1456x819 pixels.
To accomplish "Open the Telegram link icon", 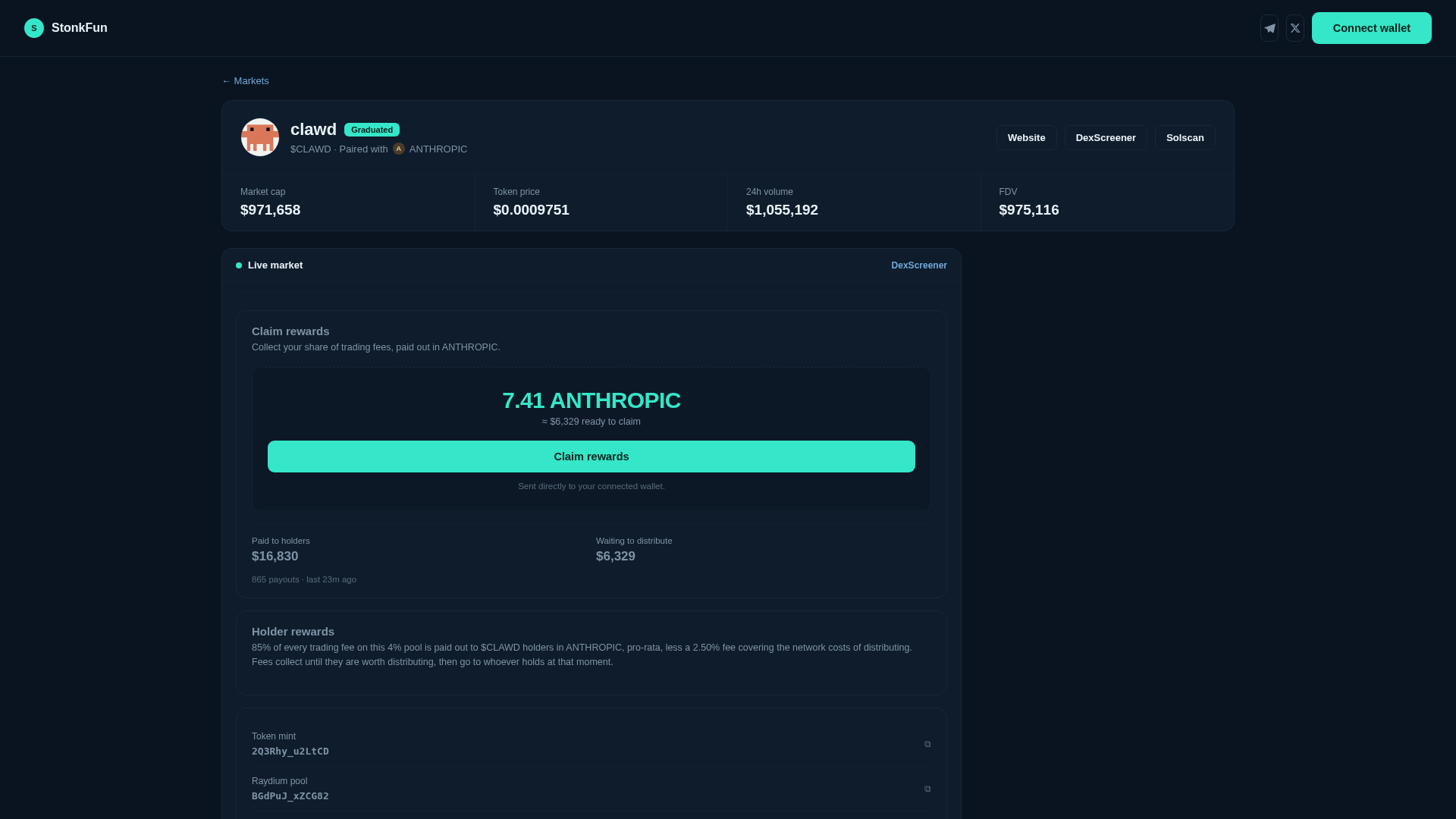I will (x=1269, y=28).
